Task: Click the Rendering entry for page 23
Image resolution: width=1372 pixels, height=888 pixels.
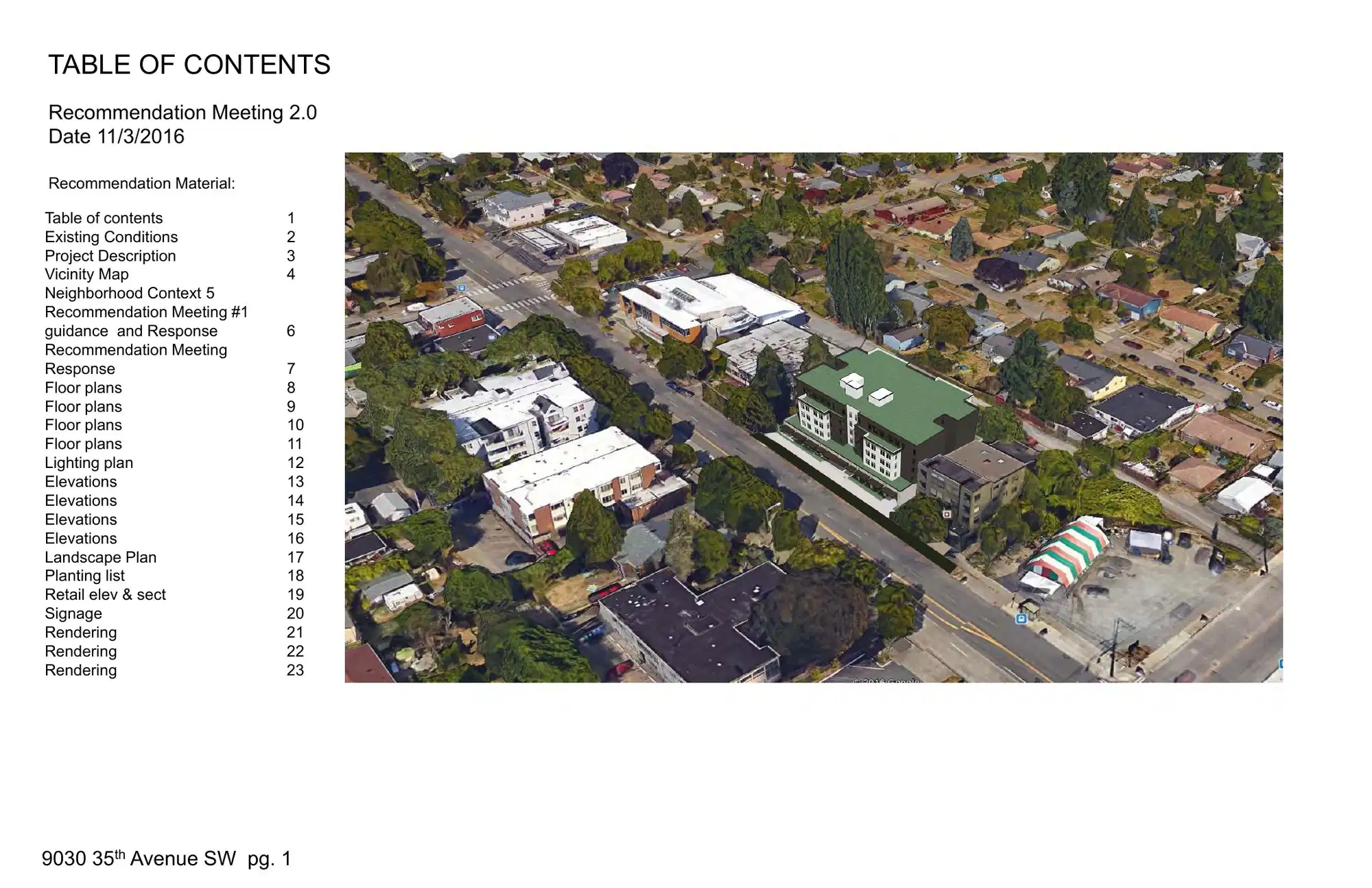Action: click(x=80, y=670)
